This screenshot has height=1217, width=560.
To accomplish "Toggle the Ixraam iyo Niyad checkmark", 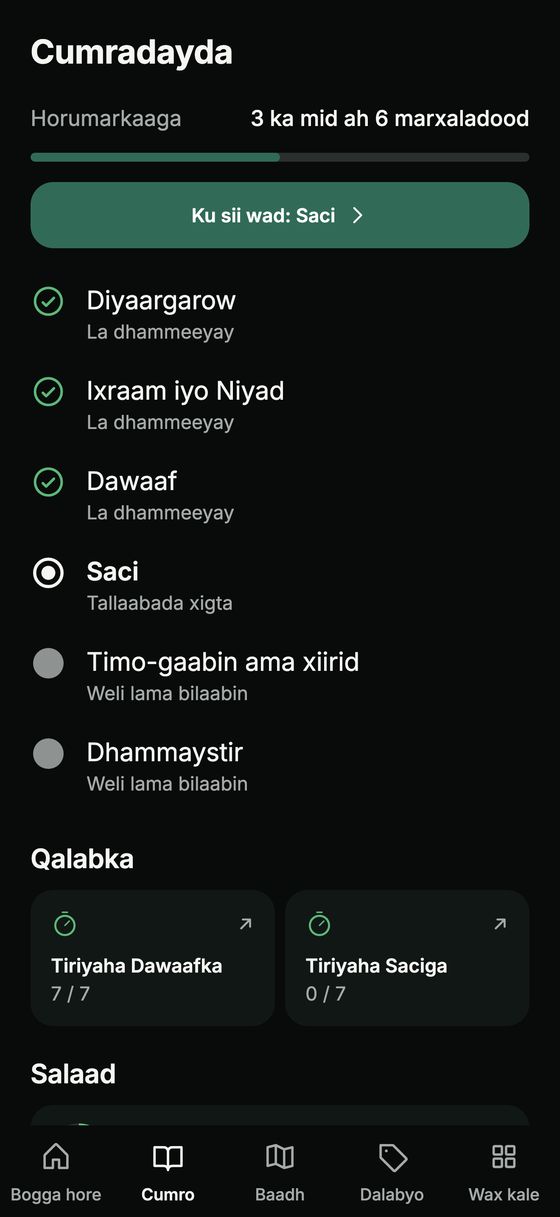I will click(48, 391).
